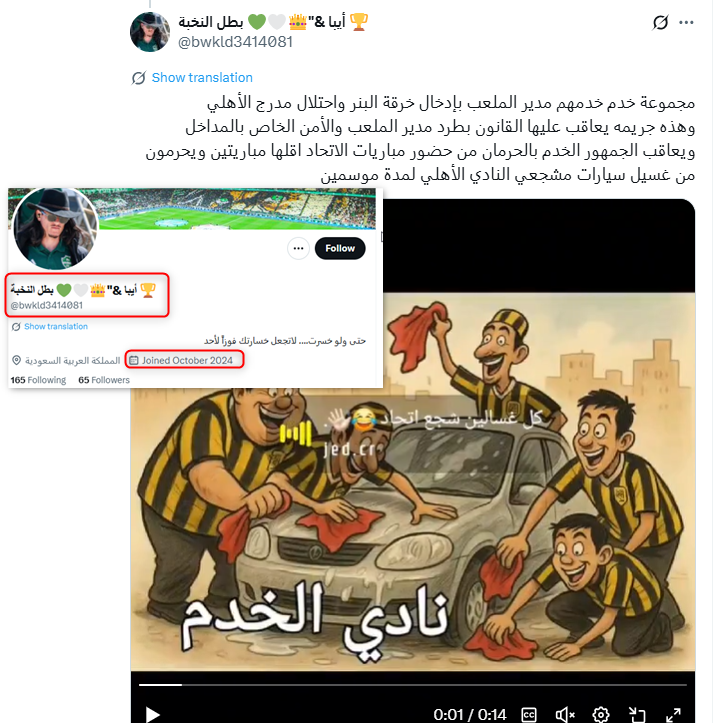Enter picture-in-picture mode icon
The width and height of the screenshot is (719, 723).
click(x=637, y=715)
